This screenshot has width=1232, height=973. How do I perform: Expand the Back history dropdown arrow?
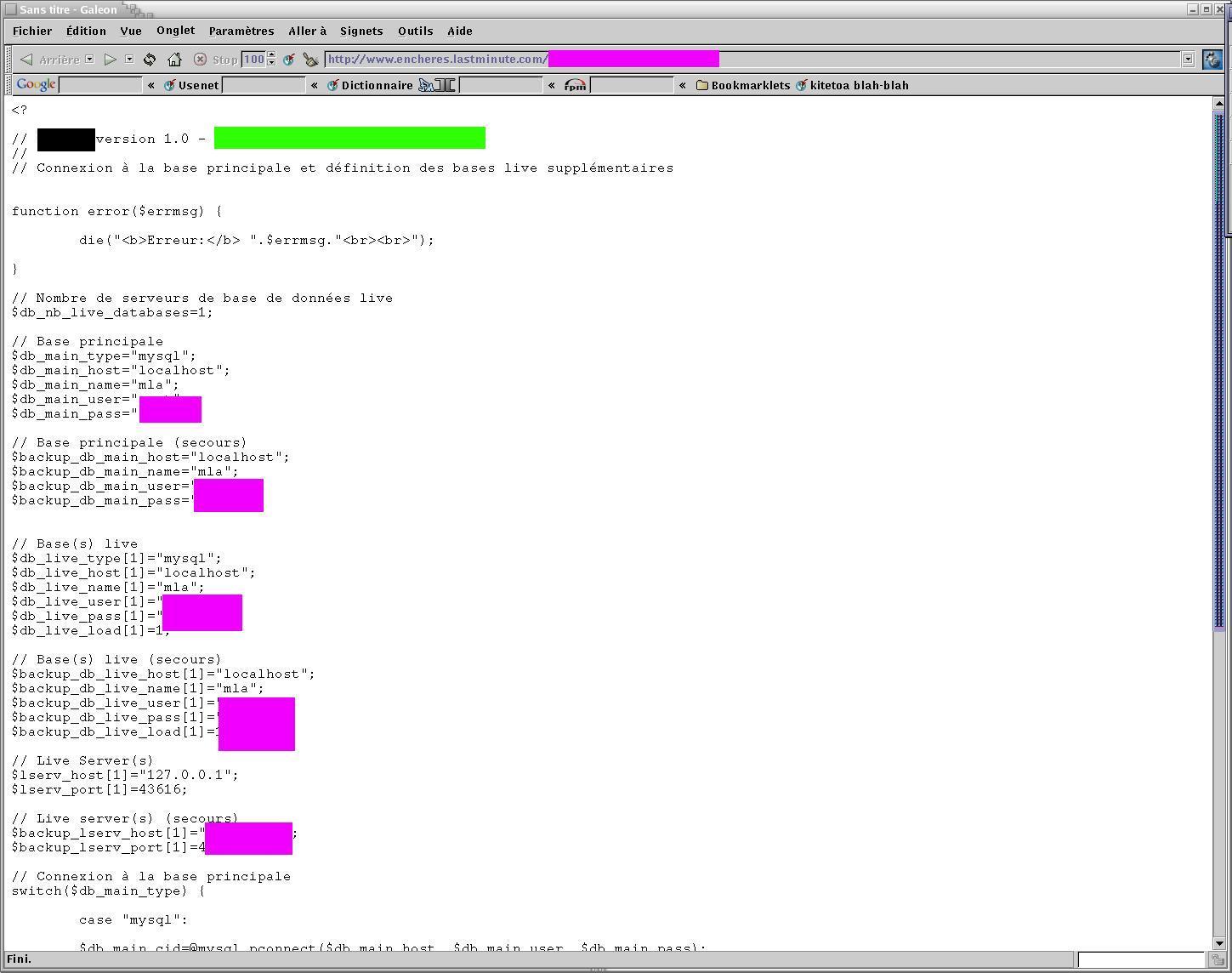(89, 60)
